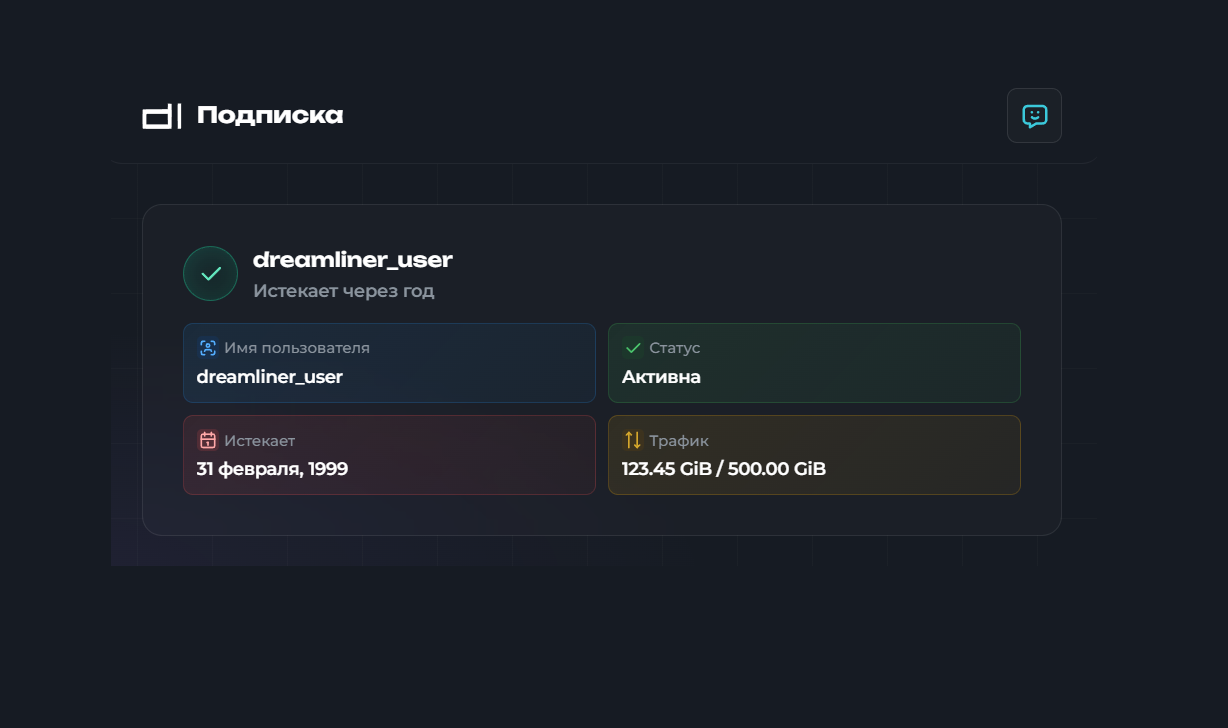Click the 'Имя пользователя' label

pos(296,348)
